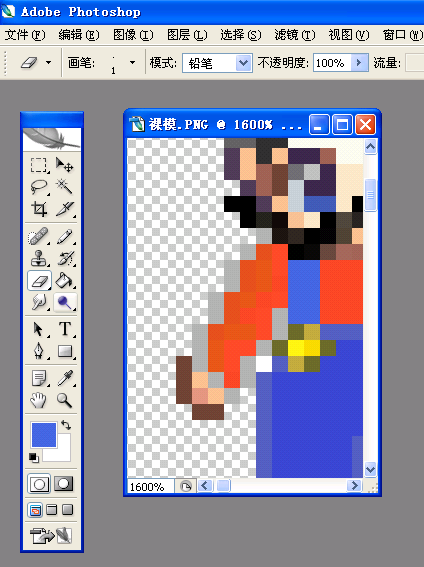Select the Path Selection arrow tool

pyautogui.click(x=39, y=330)
